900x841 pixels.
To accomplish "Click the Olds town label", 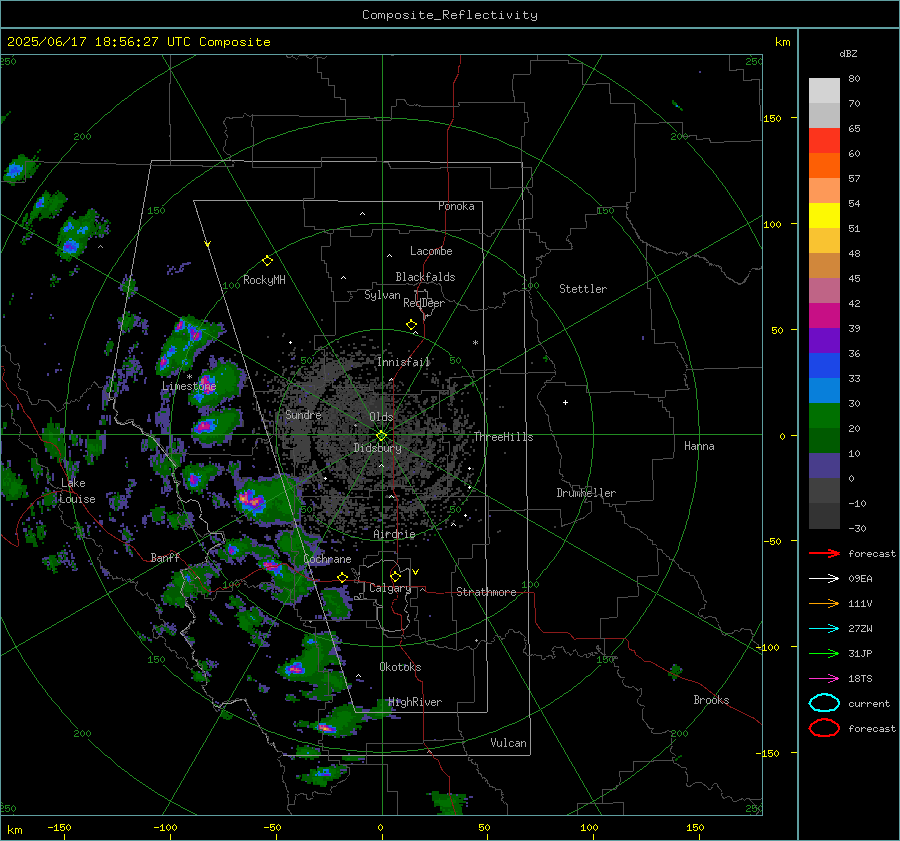I will (381, 417).
